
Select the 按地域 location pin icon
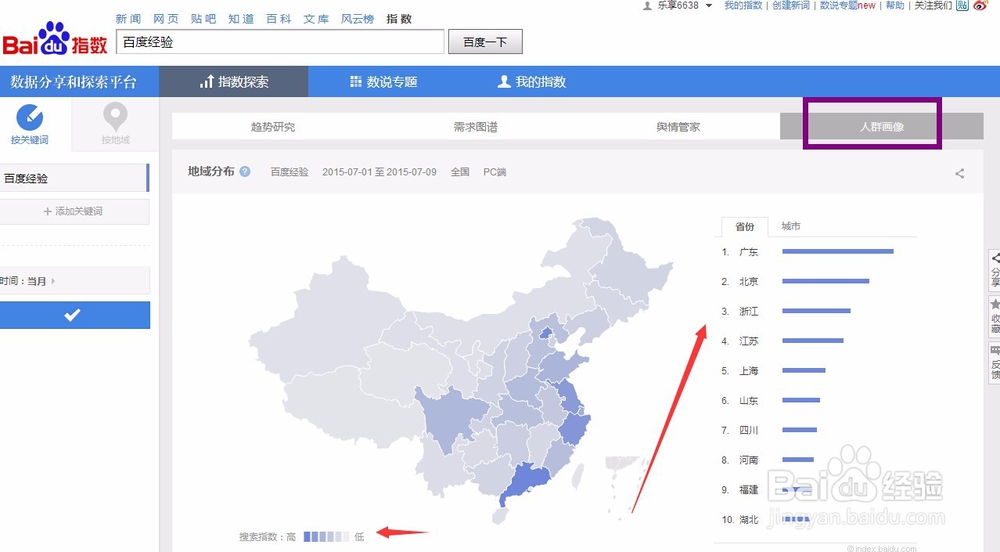point(115,118)
